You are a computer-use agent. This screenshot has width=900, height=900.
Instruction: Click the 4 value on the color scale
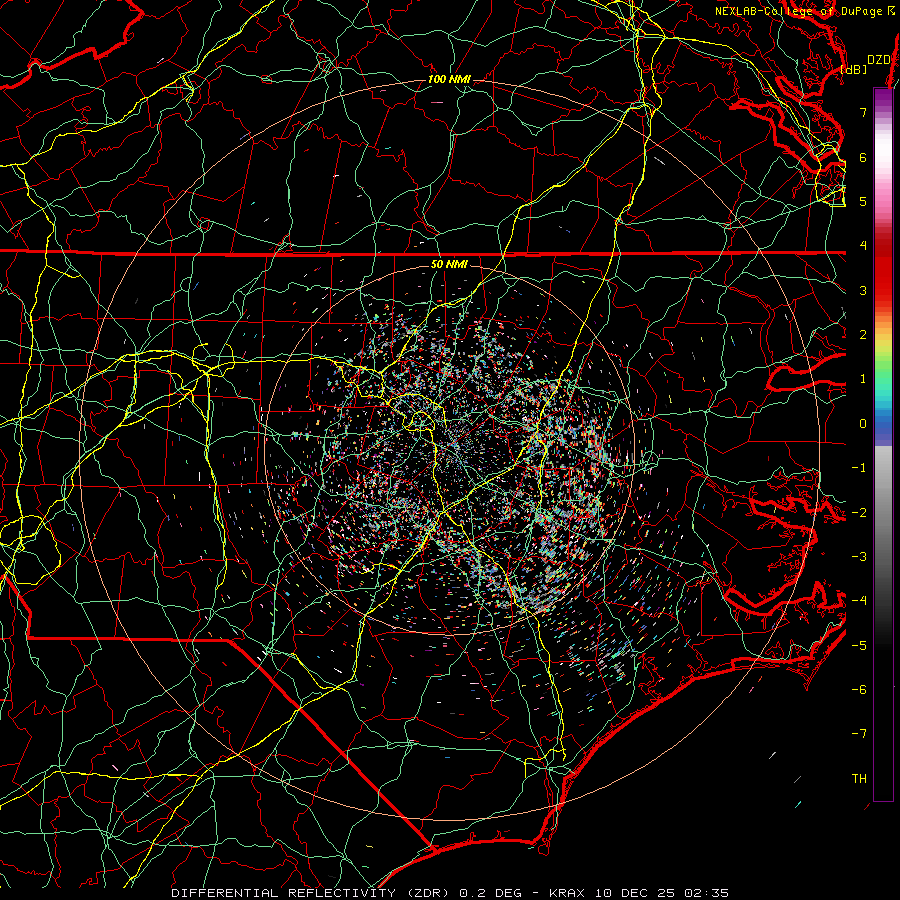point(863,246)
